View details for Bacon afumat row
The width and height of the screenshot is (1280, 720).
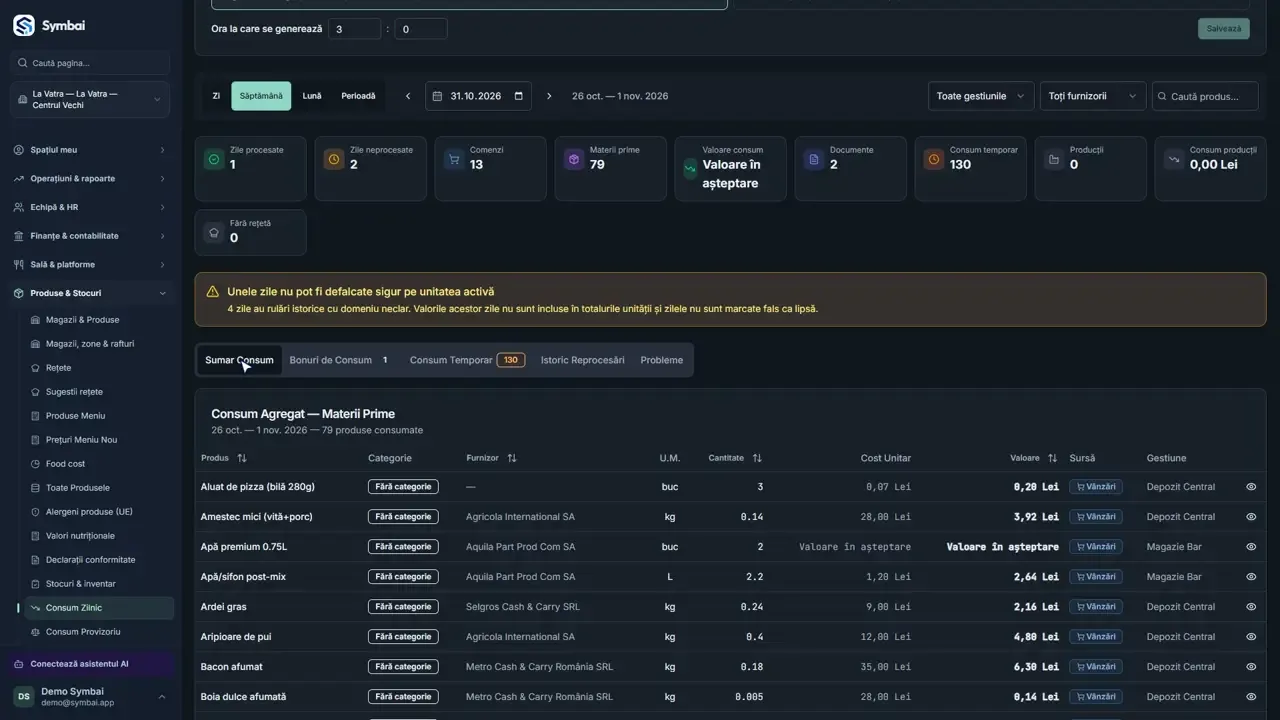(1251, 667)
